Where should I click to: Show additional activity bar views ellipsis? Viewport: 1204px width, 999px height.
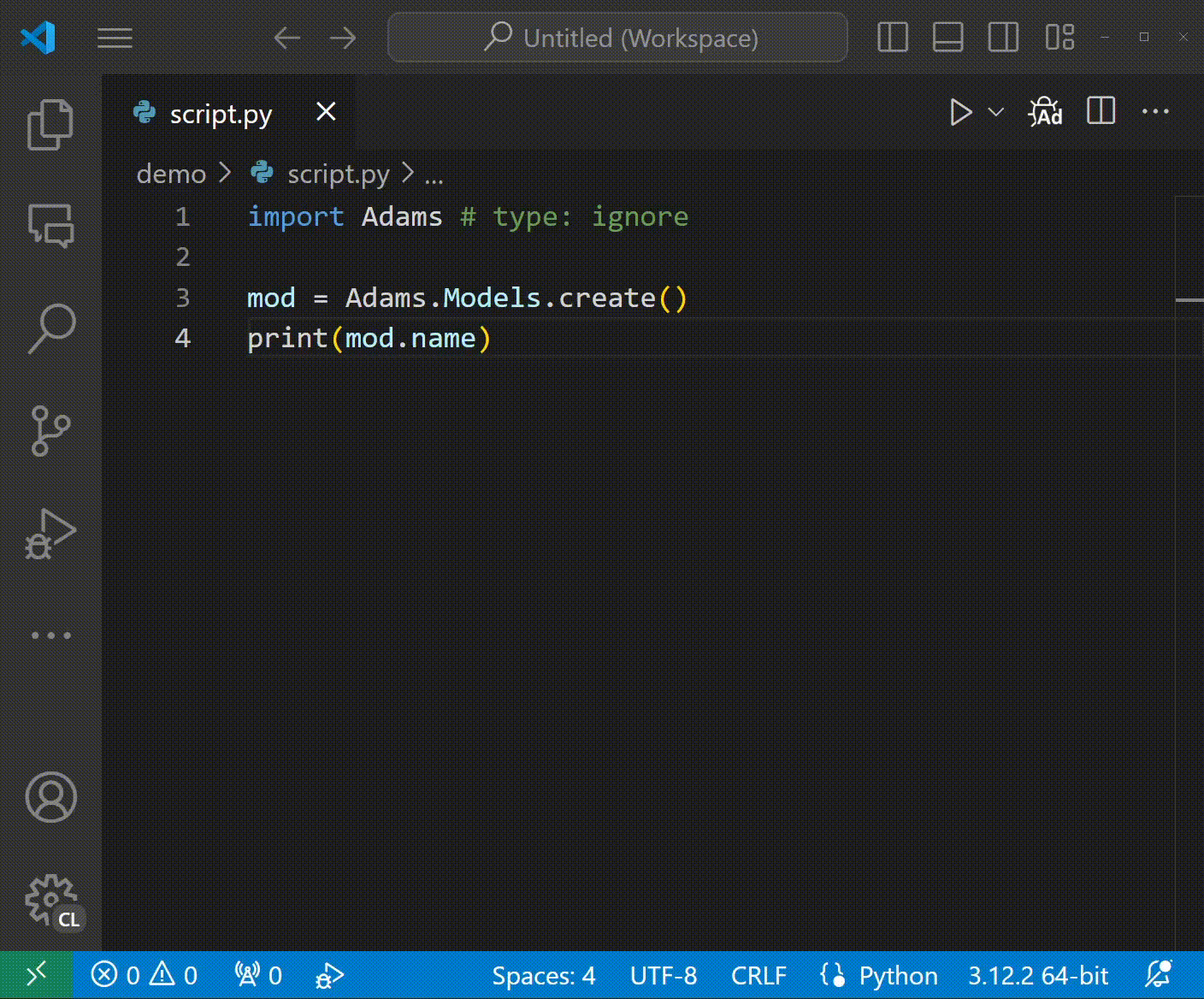[x=50, y=635]
